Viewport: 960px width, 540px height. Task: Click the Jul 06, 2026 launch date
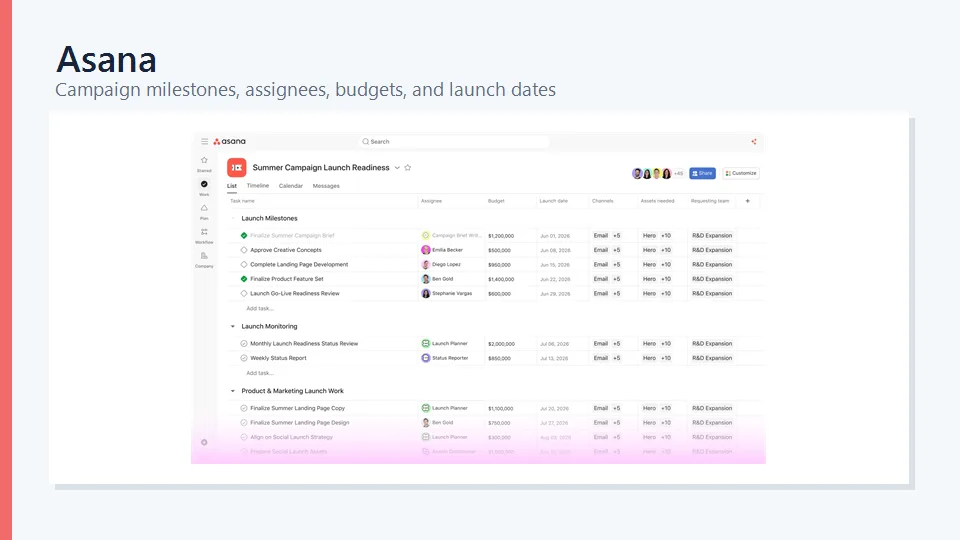pos(555,344)
